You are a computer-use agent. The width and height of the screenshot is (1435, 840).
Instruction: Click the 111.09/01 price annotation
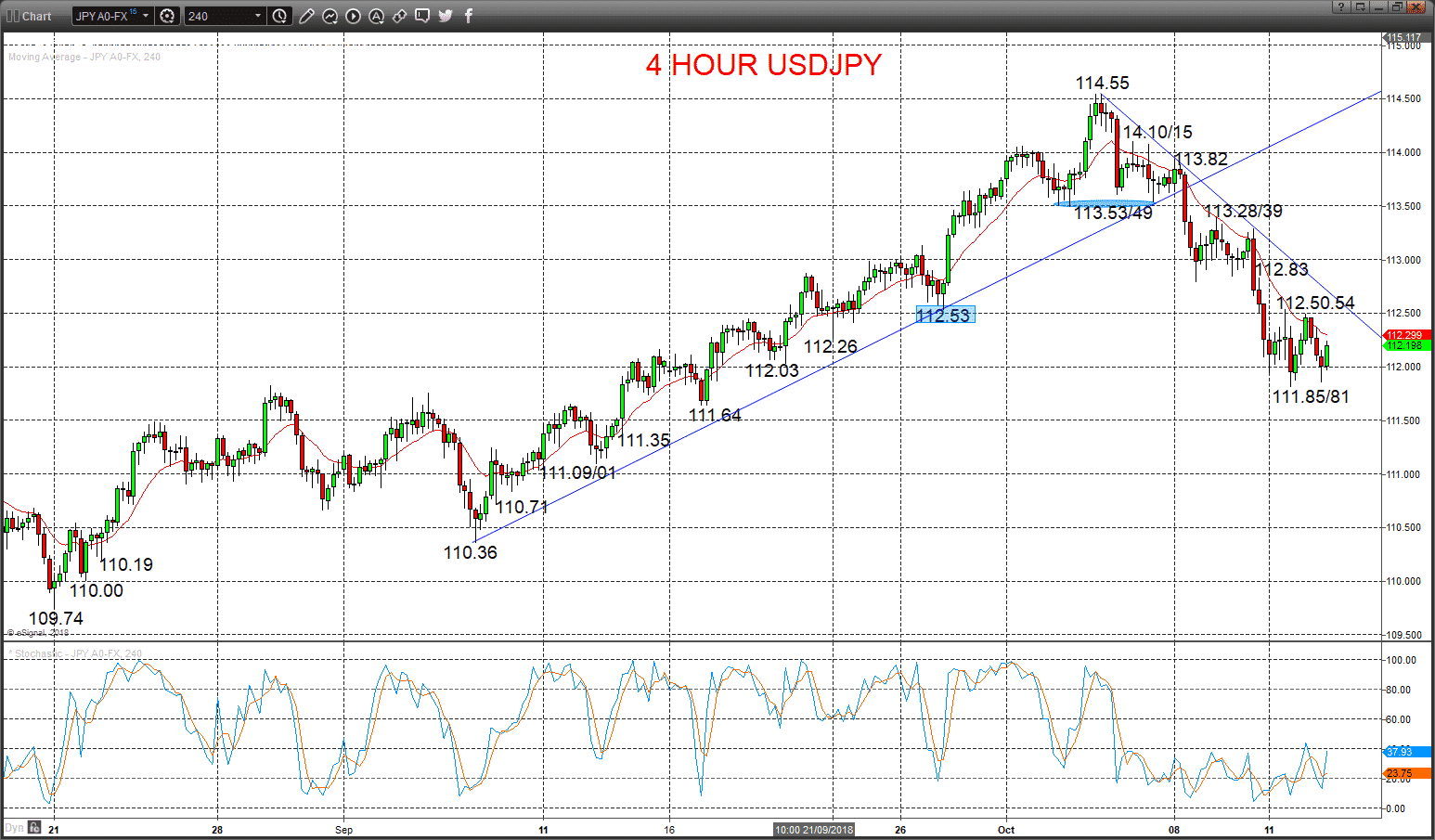[x=577, y=473]
